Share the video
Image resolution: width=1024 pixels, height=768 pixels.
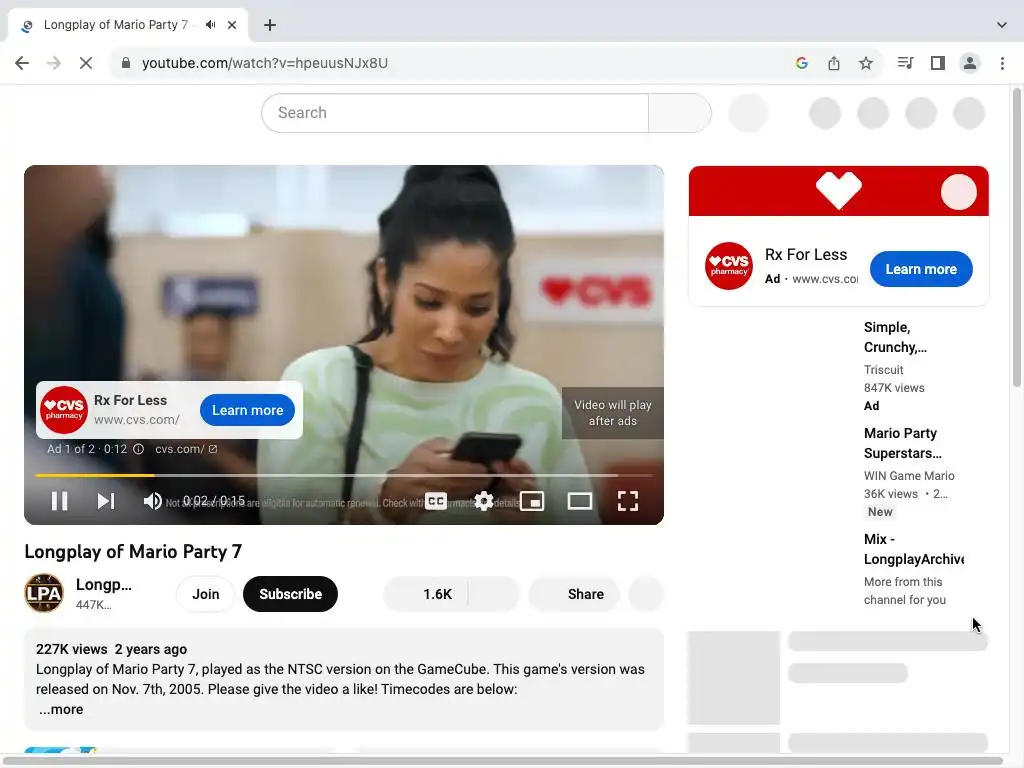point(574,594)
